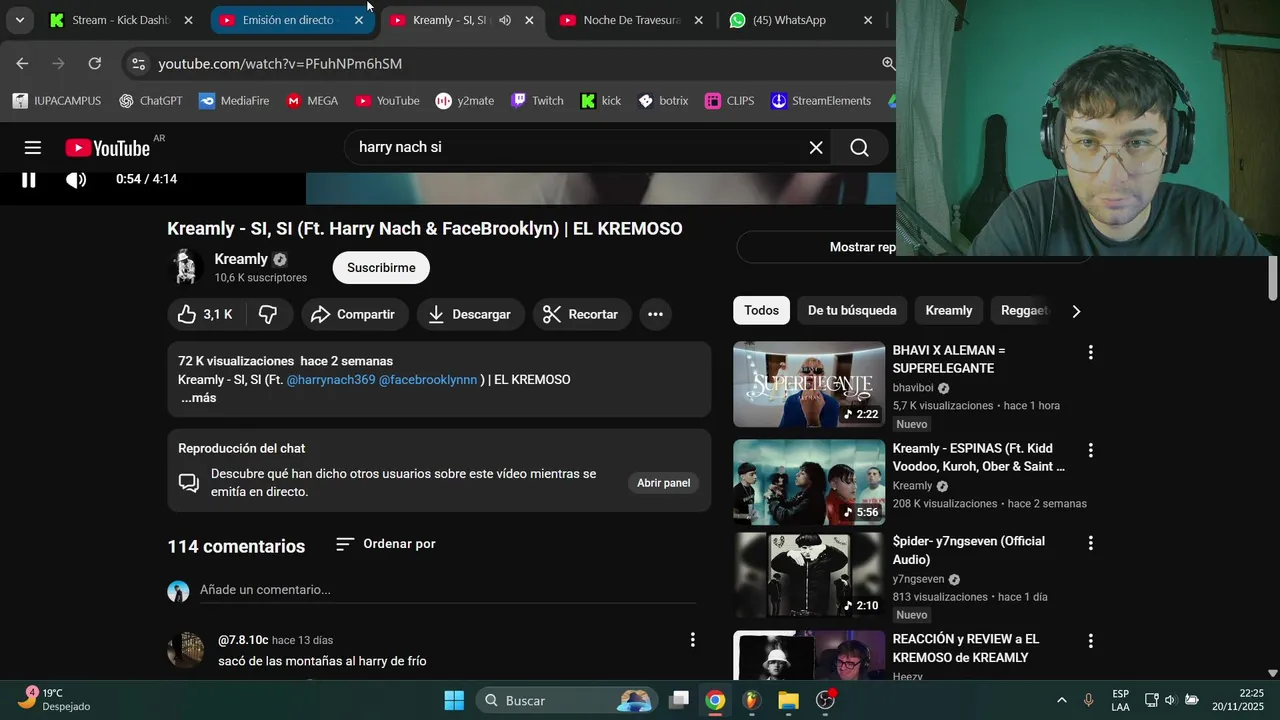The width and height of the screenshot is (1280, 720).
Task: Open the Ordenar por sort dropdown
Action: (x=386, y=544)
